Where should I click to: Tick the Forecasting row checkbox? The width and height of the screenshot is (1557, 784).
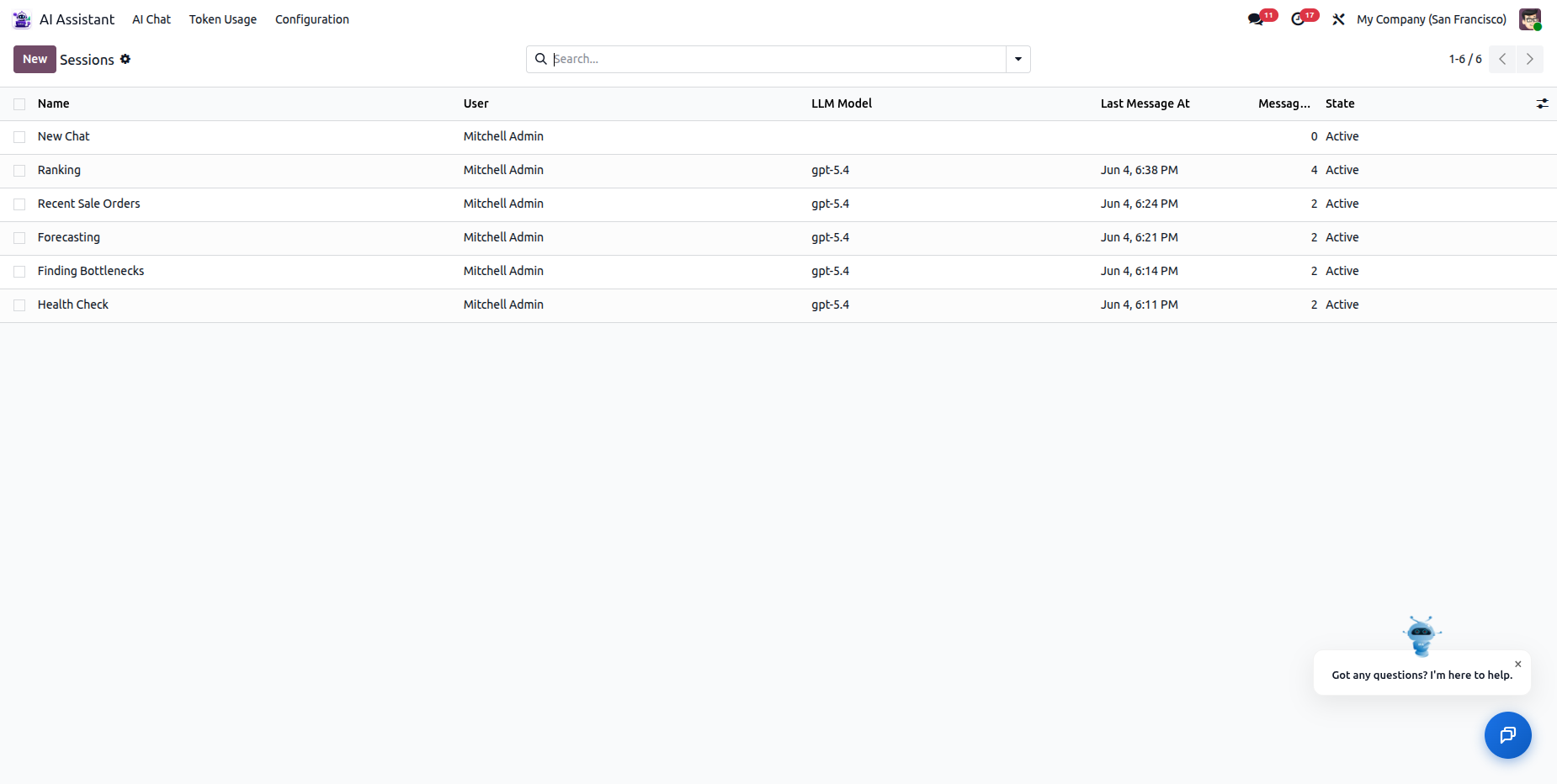point(19,238)
